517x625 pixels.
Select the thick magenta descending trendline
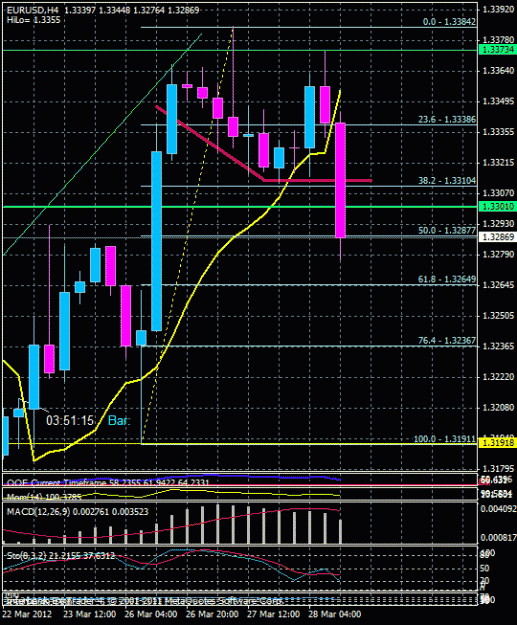(211, 144)
